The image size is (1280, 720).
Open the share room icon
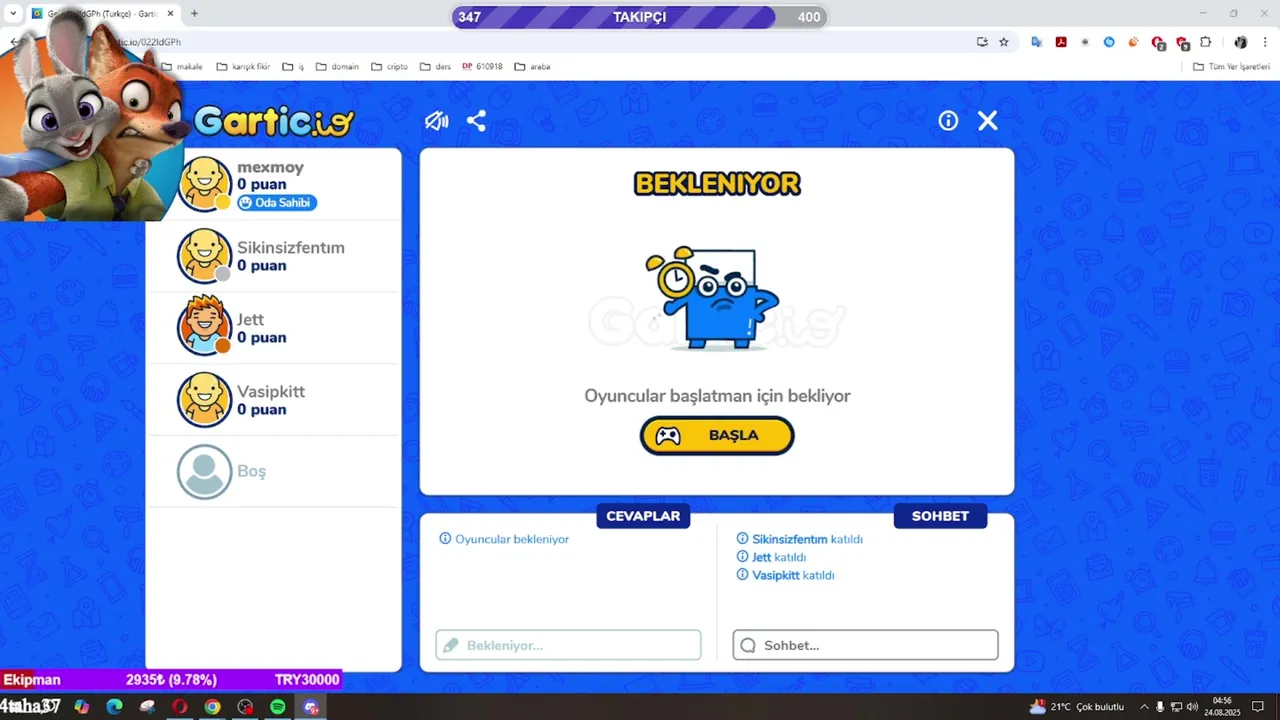(476, 121)
